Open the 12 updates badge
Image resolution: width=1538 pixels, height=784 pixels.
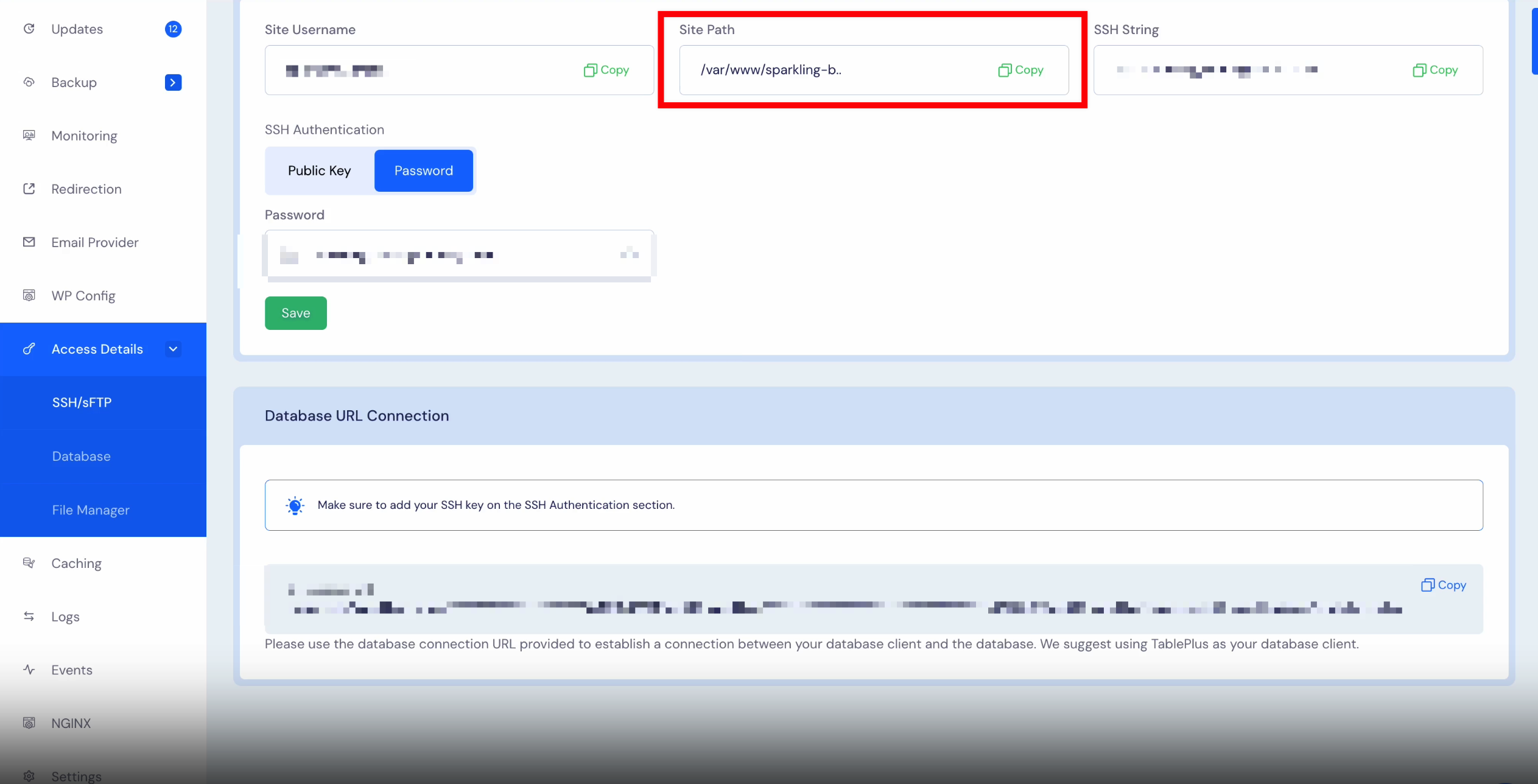[x=173, y=29]
